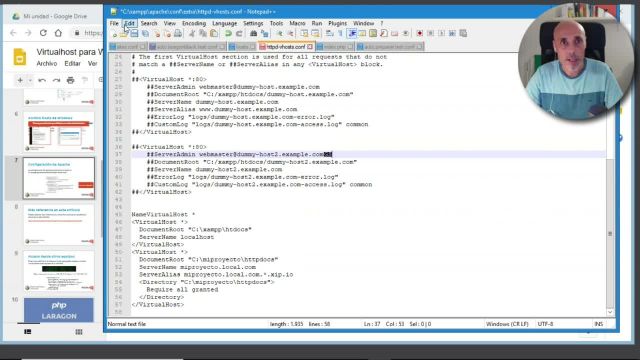
Task: Click the line 'NameVirtualHost *' in editor
Action: coord(163,215)
